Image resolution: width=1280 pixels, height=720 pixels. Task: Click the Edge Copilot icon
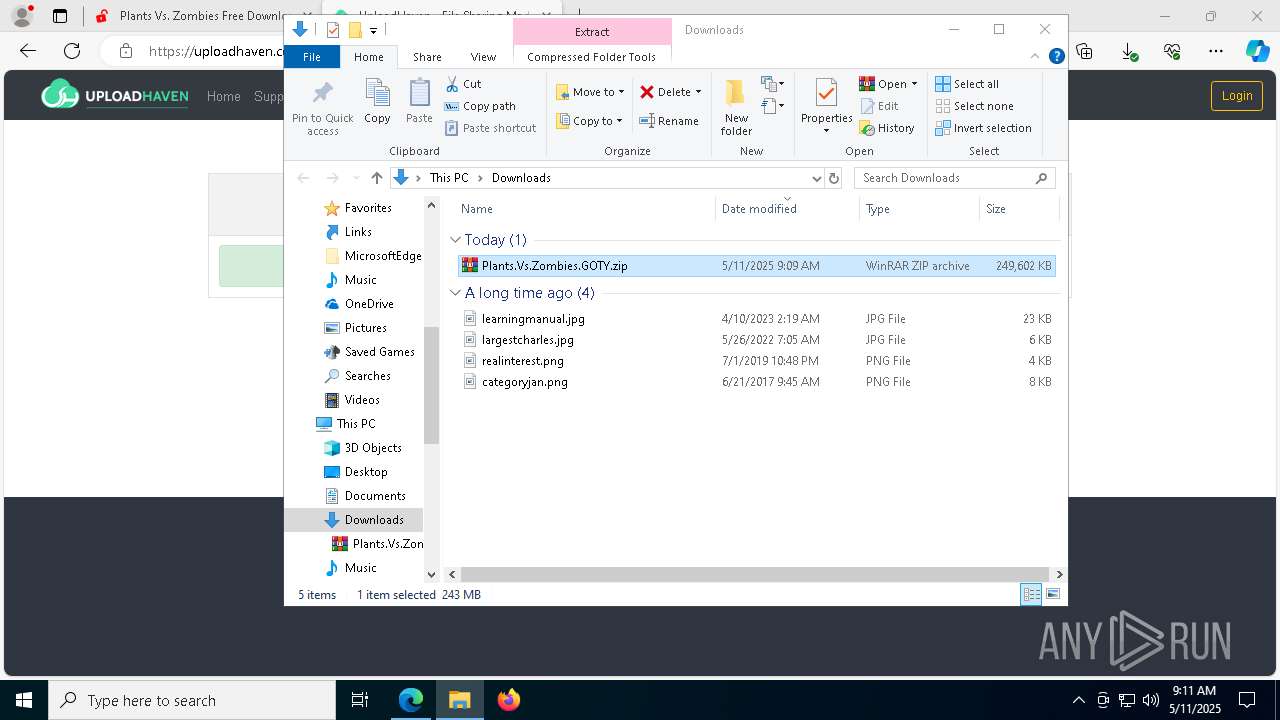[1257, 51]
